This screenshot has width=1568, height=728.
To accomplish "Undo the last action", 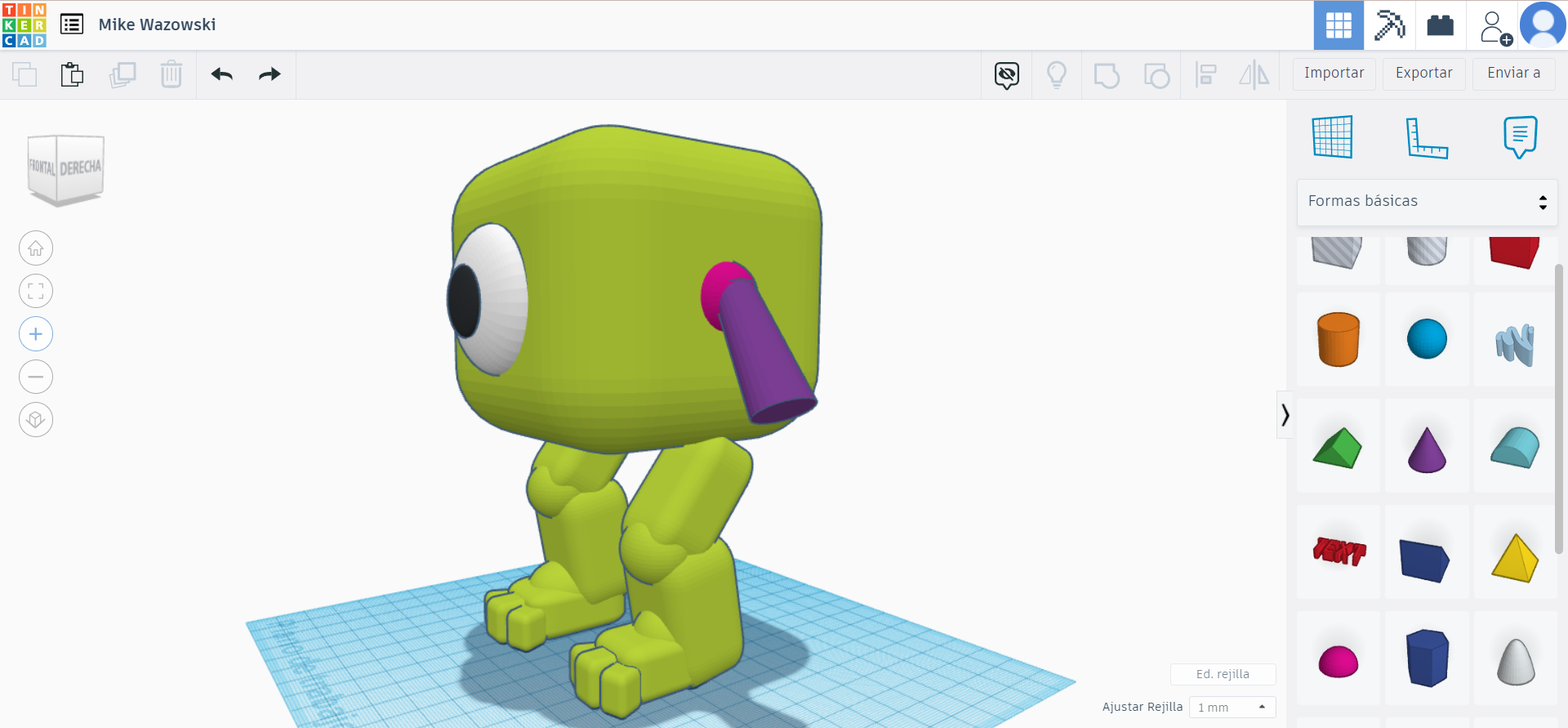I will click(222, 74).
